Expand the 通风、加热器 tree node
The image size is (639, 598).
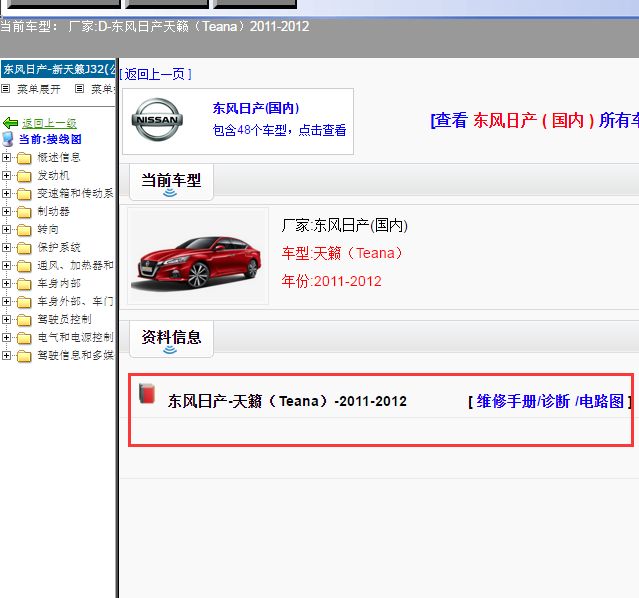click(6, 265)
